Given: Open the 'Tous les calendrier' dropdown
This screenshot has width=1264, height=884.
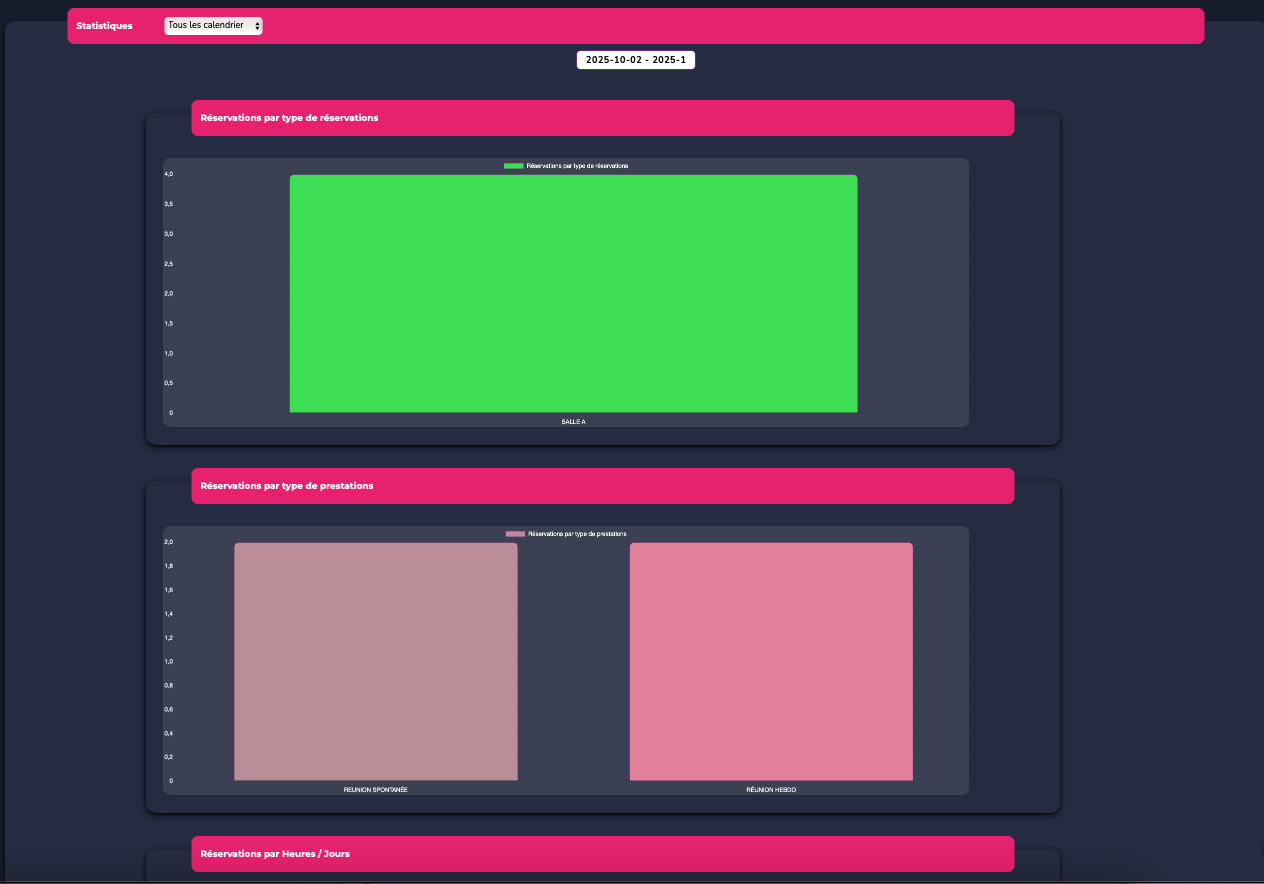Looking at the screenshot, I should click(212, 25).
